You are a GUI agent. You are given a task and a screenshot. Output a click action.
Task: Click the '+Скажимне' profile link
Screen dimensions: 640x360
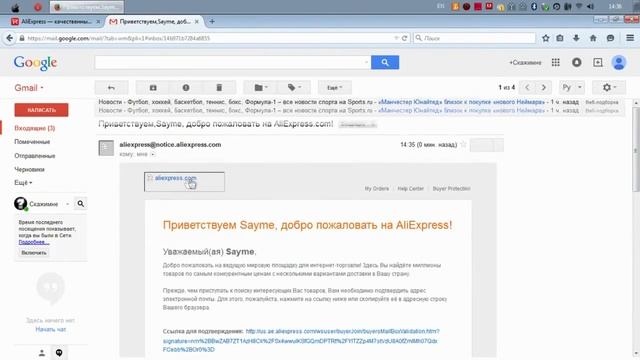click(x=525, y=62)
